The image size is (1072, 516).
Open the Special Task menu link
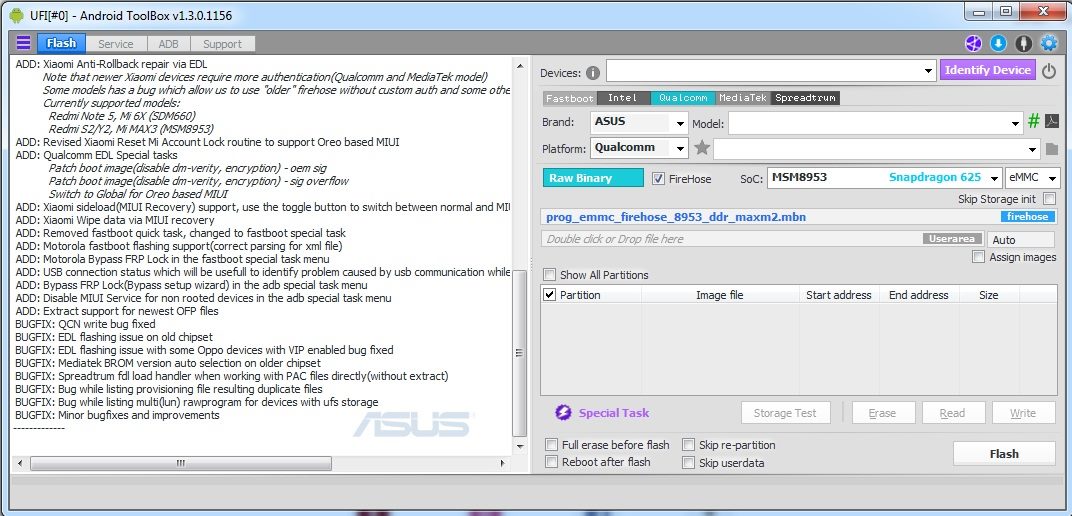point(614,413)
